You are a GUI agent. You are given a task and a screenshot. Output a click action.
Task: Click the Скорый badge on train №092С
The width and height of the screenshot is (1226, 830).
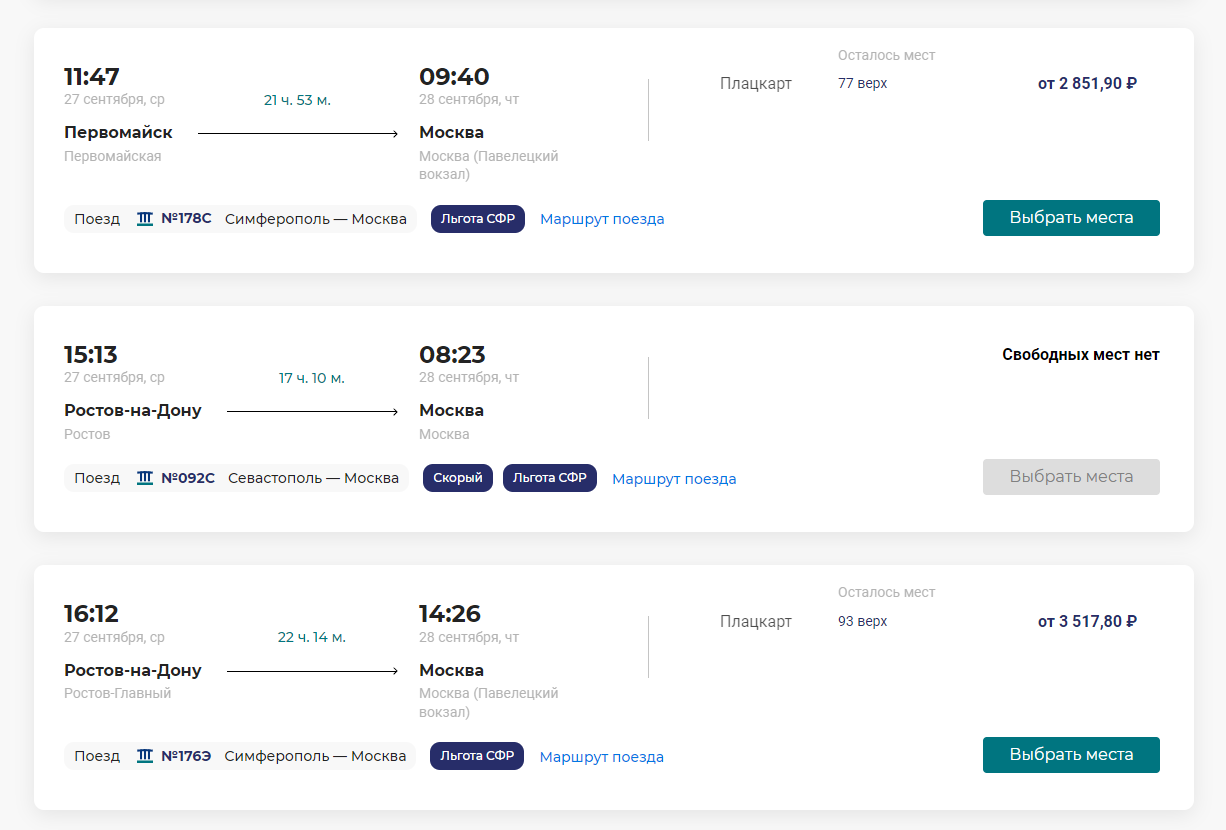point(458,478)
